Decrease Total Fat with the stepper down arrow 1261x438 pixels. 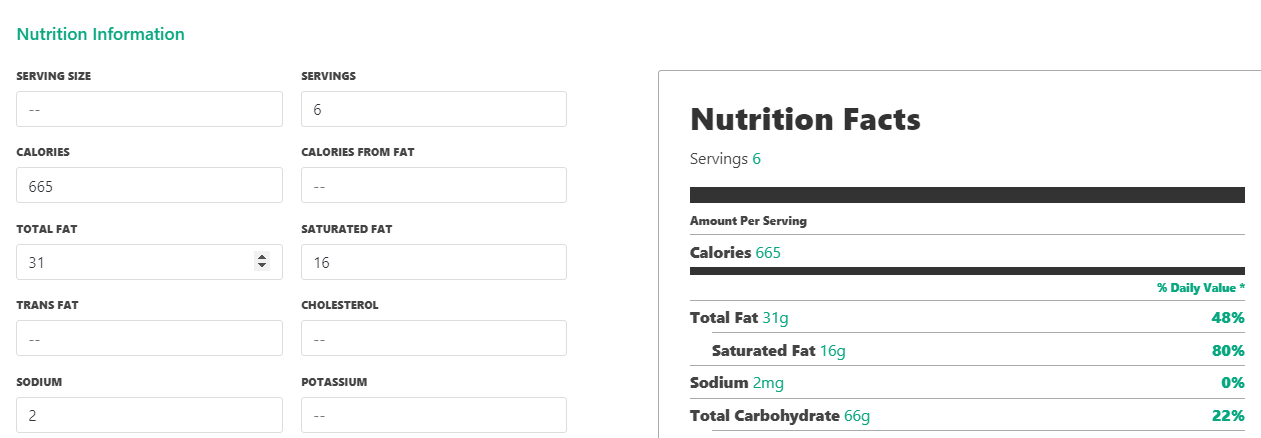(x=262, y=266)
